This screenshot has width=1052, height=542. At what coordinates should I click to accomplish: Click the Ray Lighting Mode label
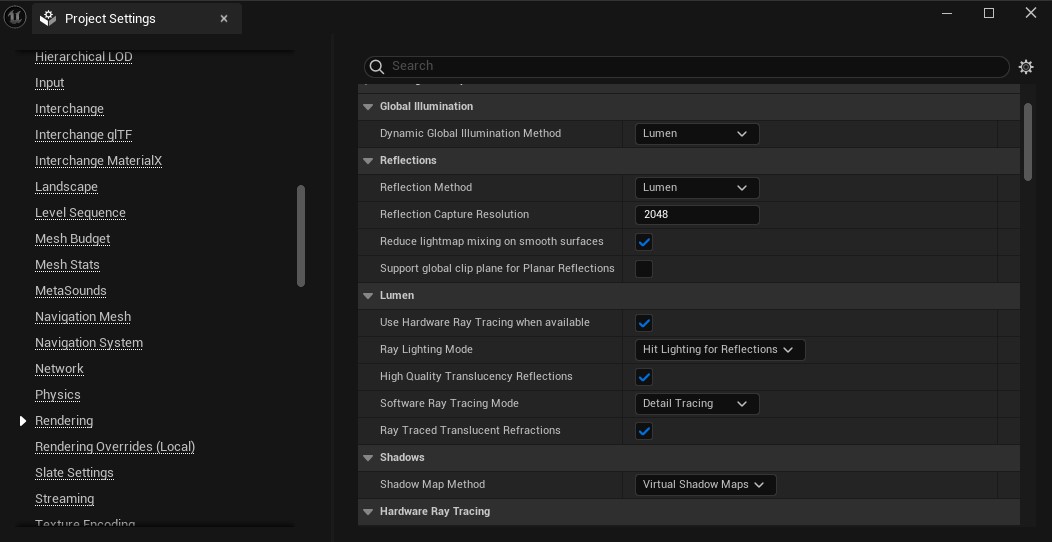(x=426, y=349)
